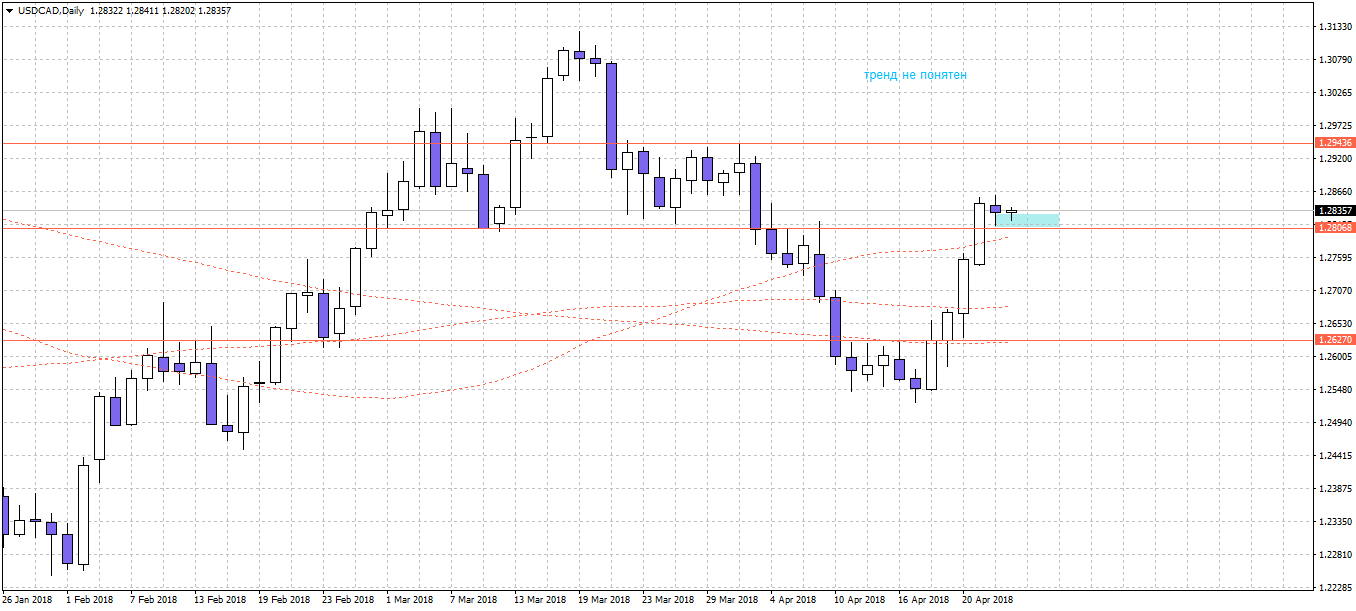Click the 1.23875 price scale label
1356x611 pixels.
click(1336, 488)
